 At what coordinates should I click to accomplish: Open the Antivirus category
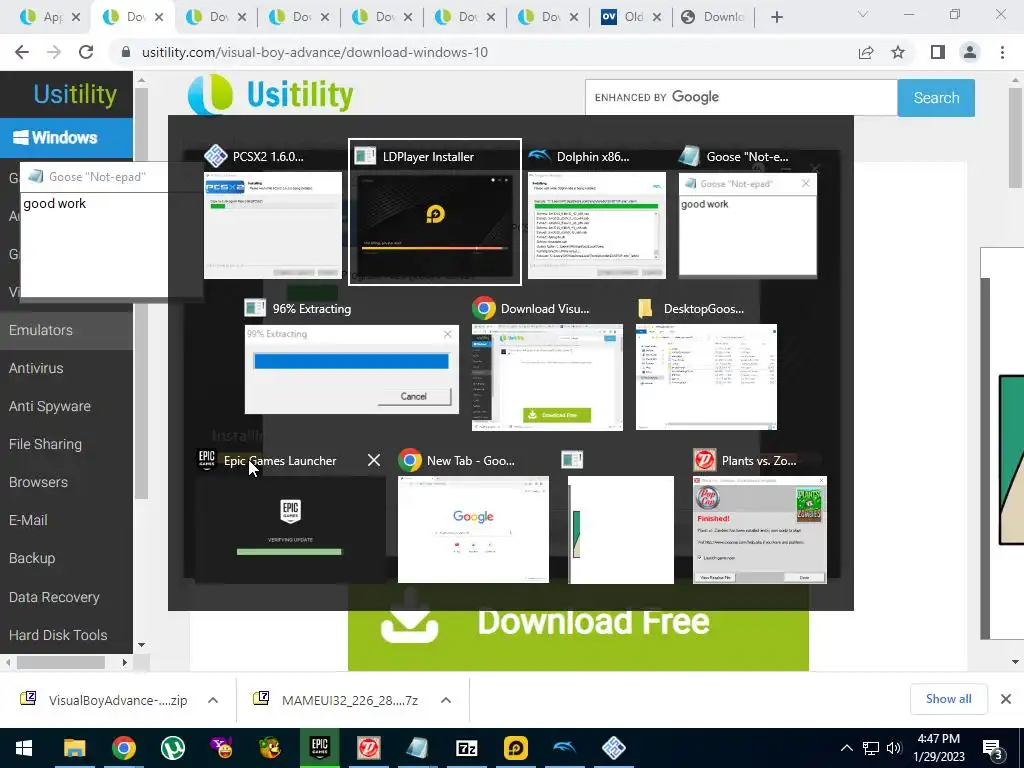click(36, 368)
